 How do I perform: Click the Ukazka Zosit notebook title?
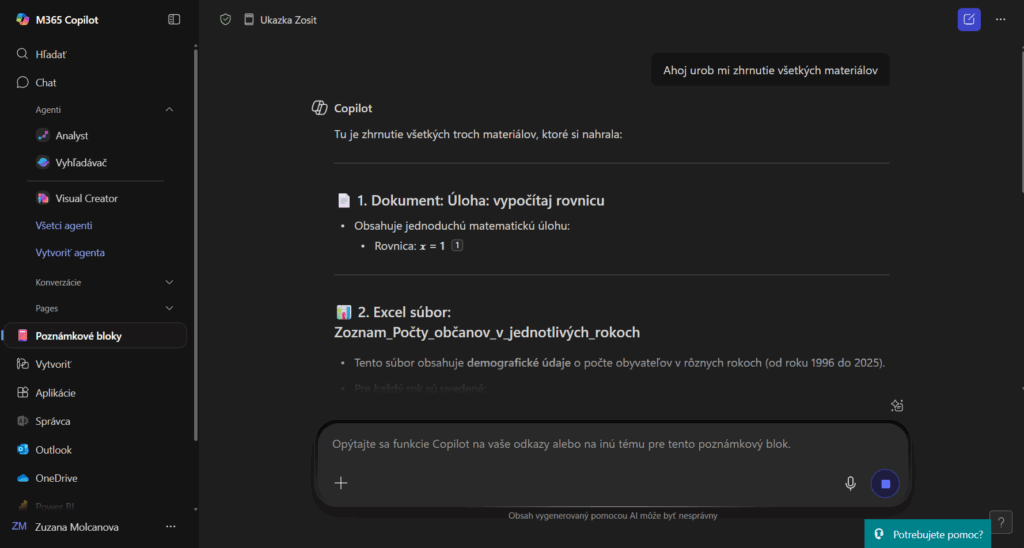tap(288, 20)
